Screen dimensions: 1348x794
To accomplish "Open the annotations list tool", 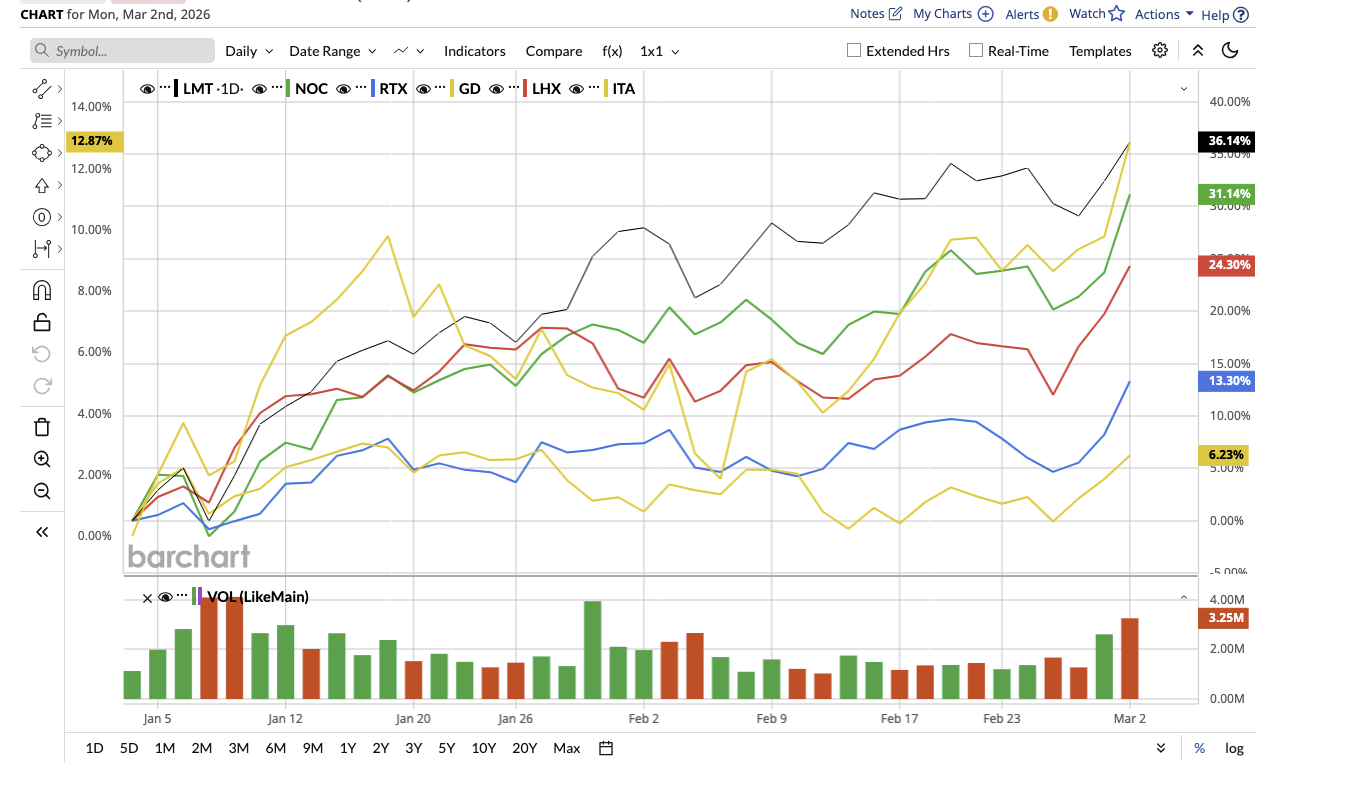I will (x=41, y=120).
